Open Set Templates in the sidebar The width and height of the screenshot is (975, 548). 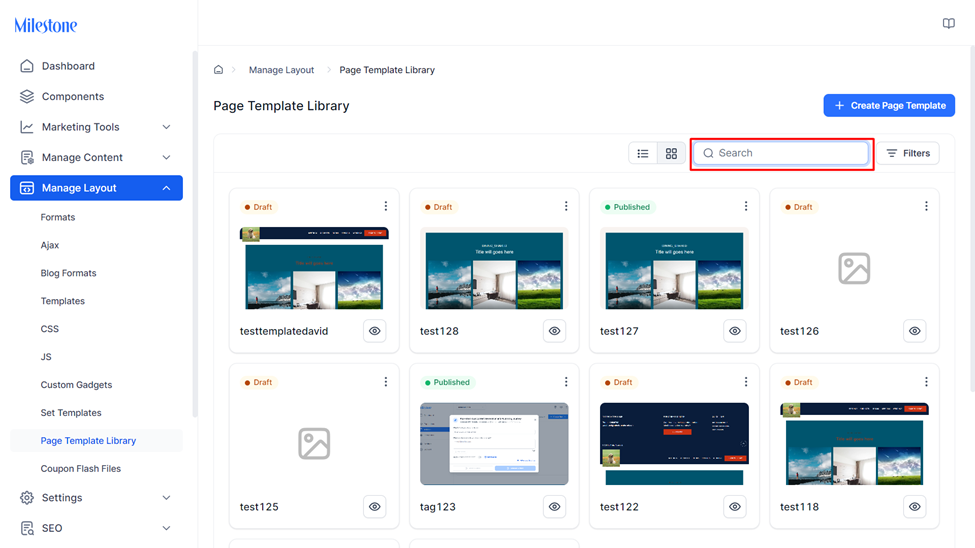(71, 413)
